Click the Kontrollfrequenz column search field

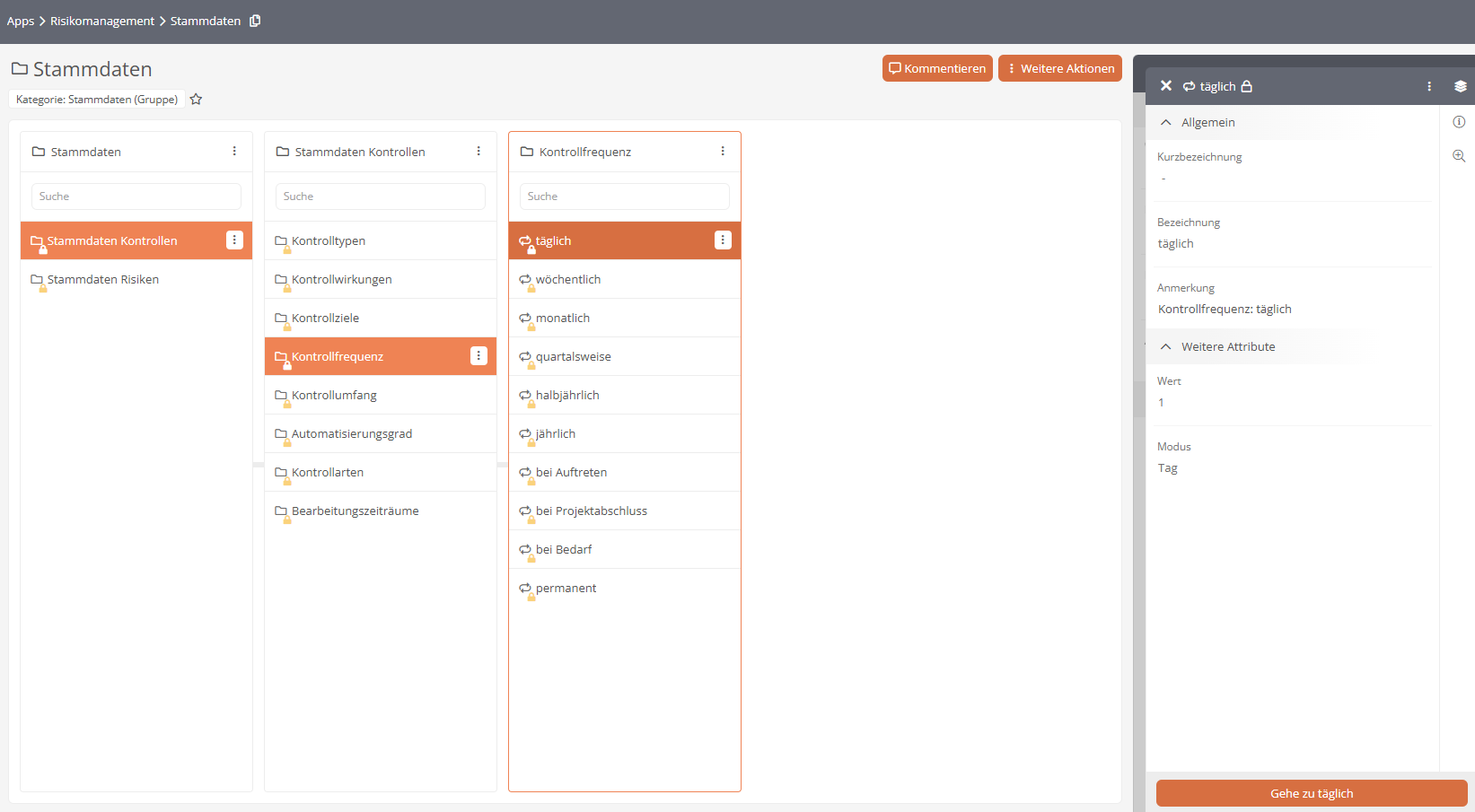point(624,196)
